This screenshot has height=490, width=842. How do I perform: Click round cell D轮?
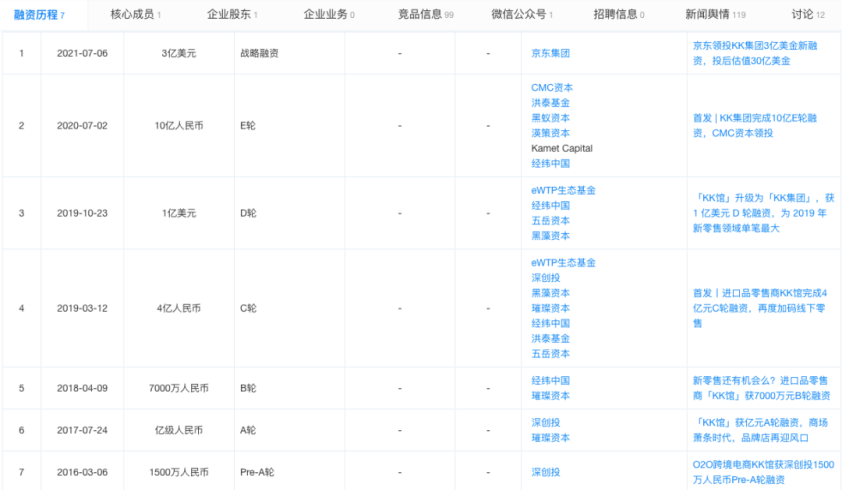(x=248, y=213)
